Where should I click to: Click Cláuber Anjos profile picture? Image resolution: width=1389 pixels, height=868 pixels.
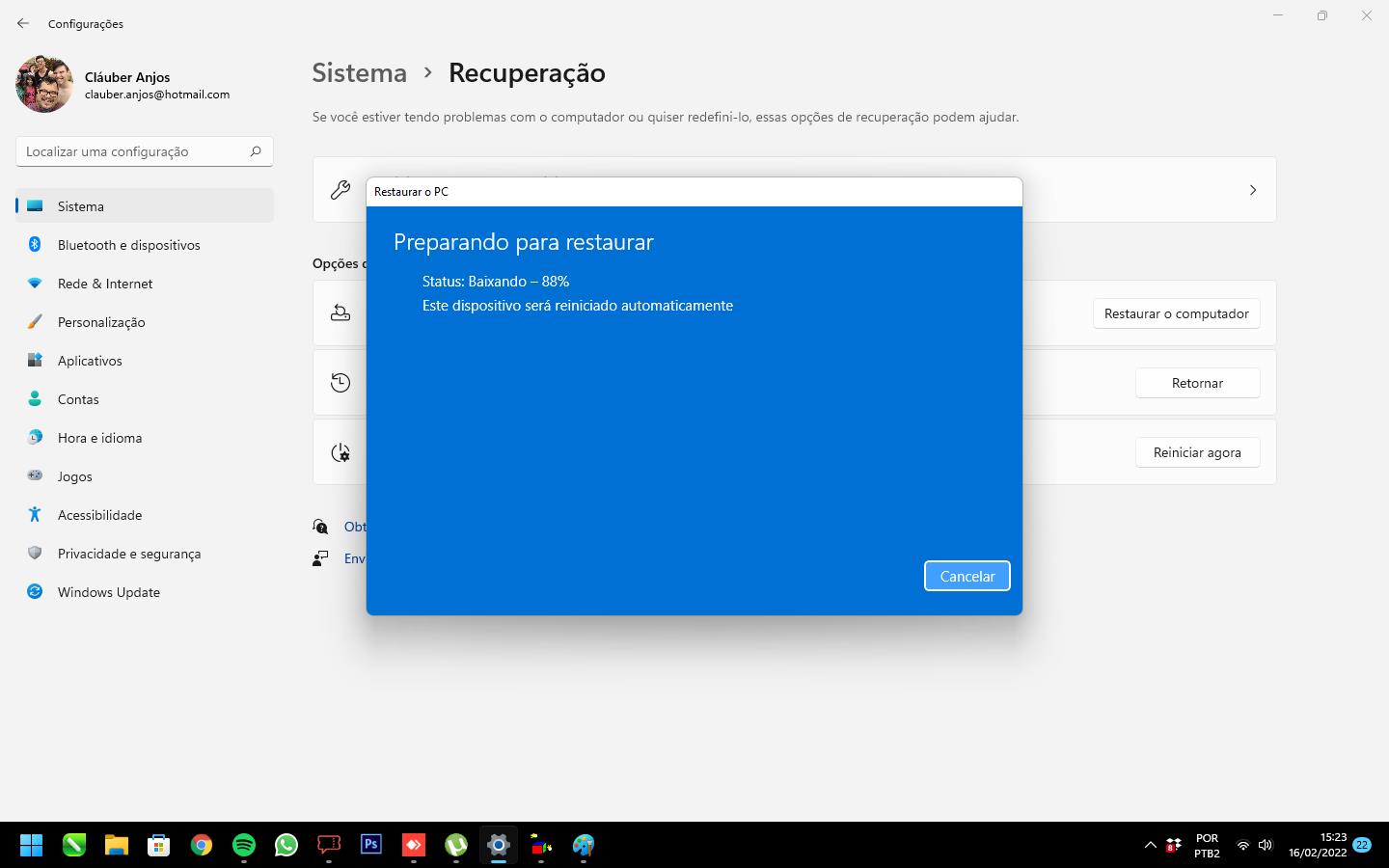coord(44,84)
